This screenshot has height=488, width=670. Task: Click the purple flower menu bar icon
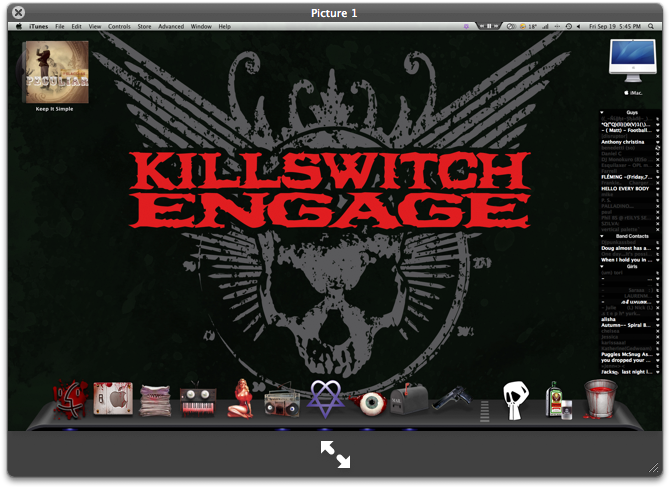(x=466, y=26)
